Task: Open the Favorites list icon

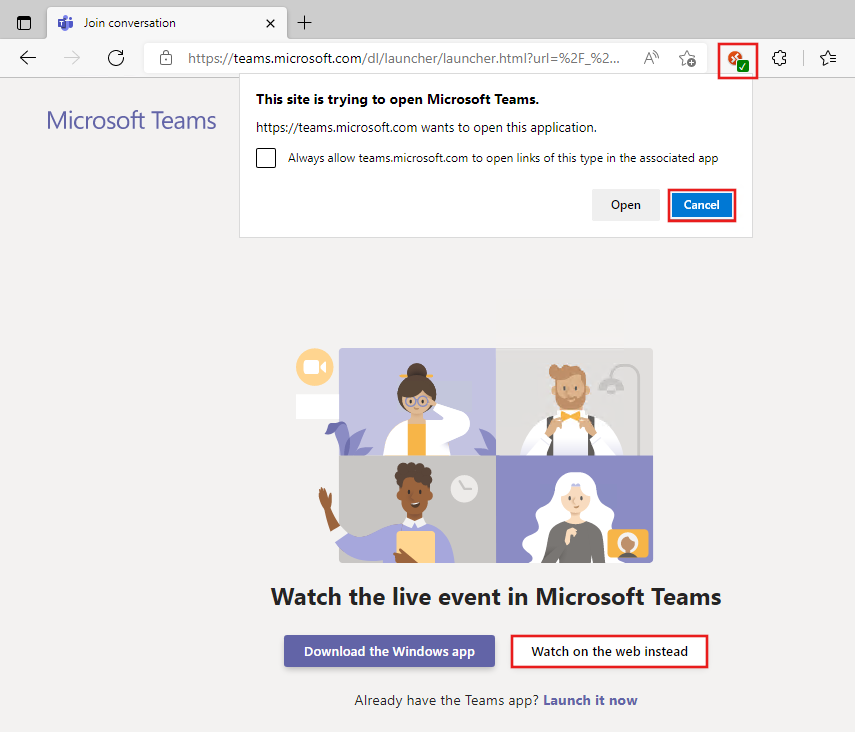Action: pos(828,58)
